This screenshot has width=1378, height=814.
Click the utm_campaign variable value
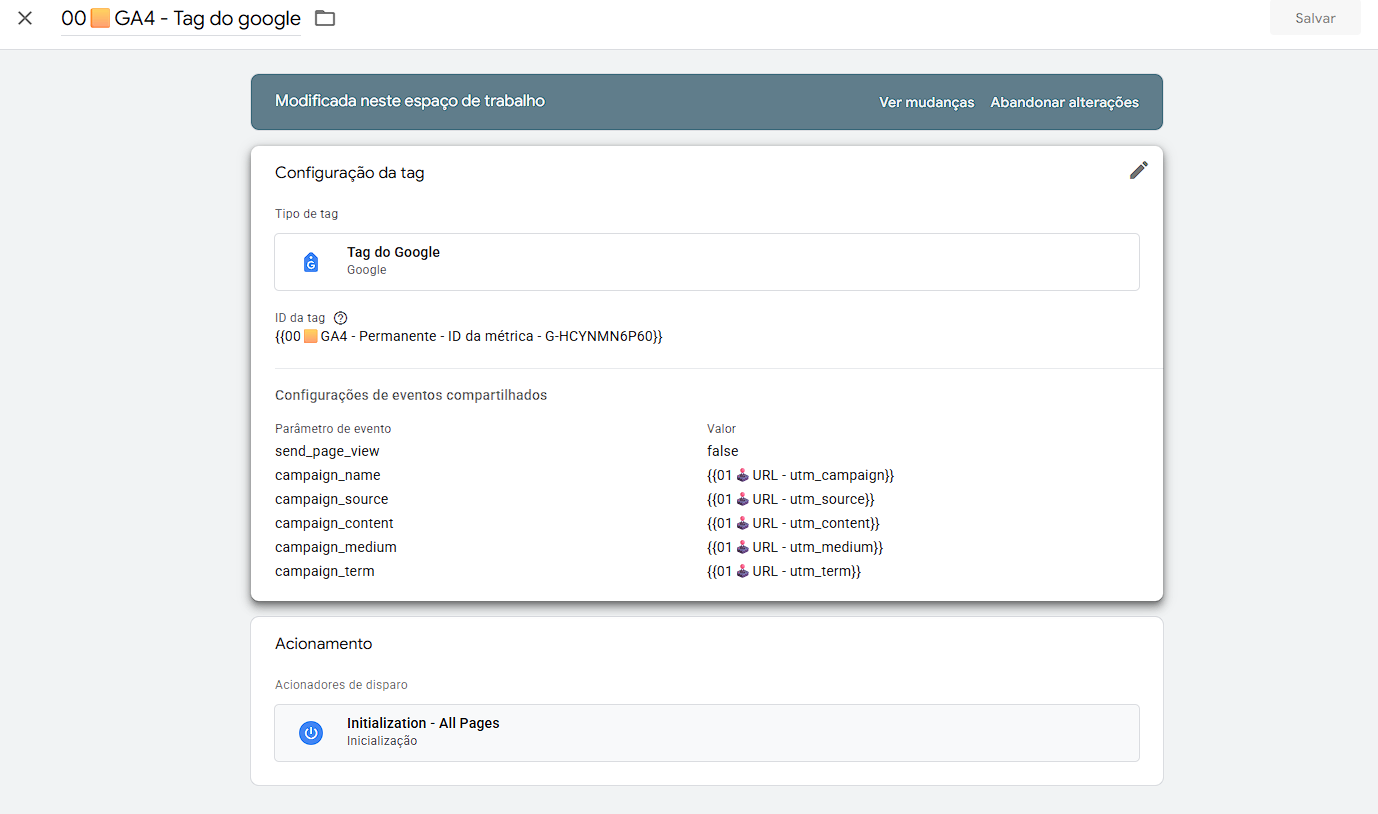point(800,475)
